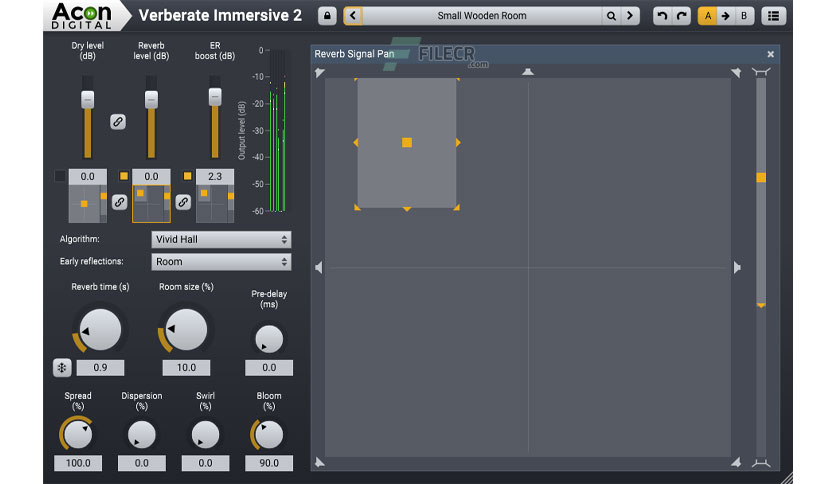Enable the dry level checkbox

coord(60,176)
